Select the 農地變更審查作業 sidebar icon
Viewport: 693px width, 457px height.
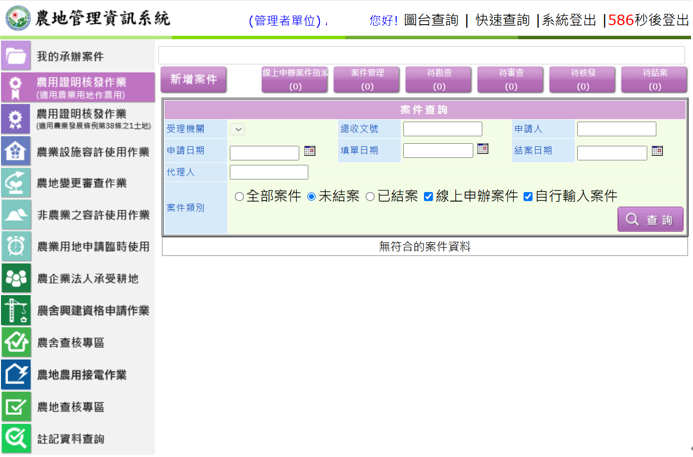tap(17, 183)
